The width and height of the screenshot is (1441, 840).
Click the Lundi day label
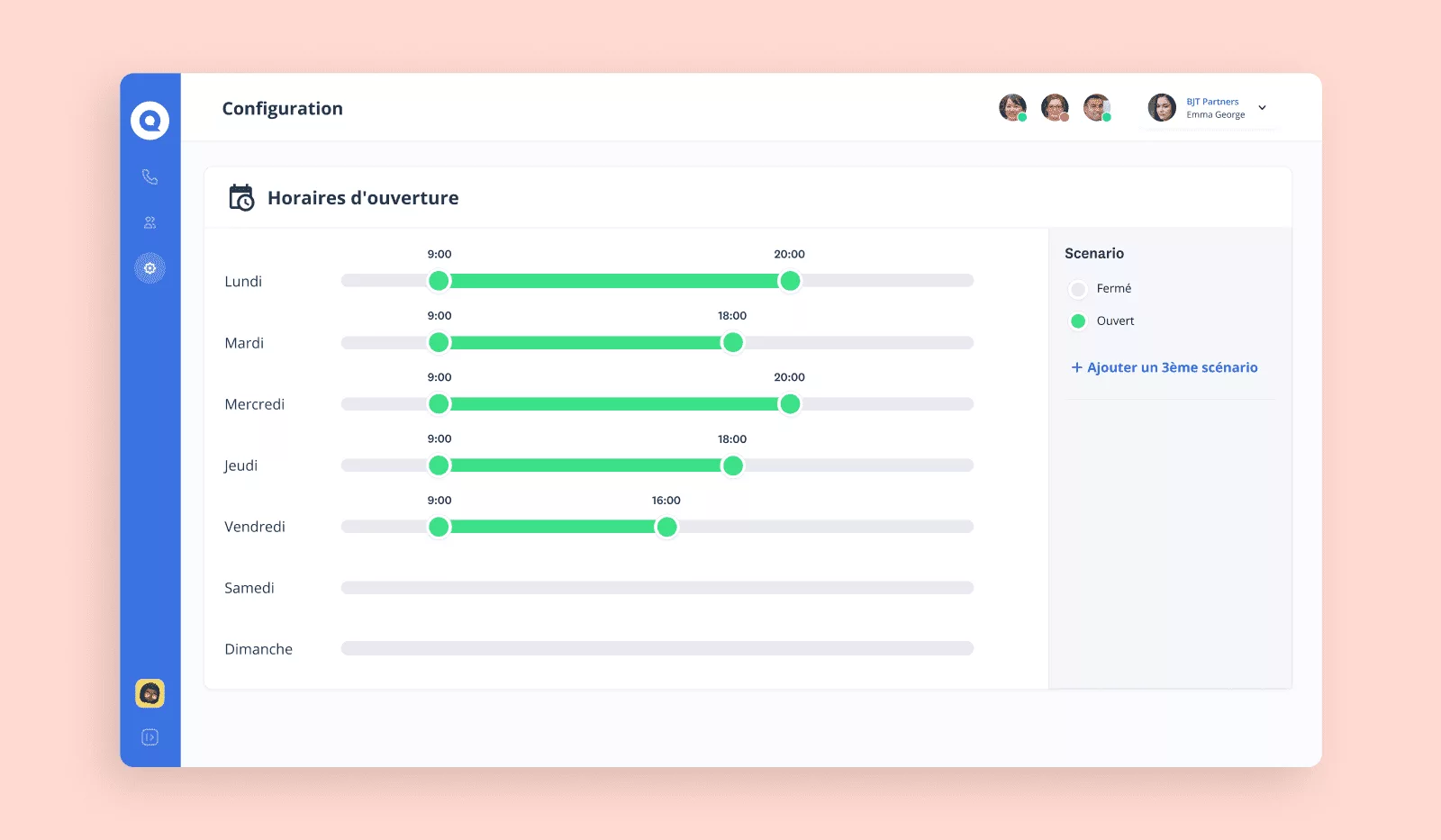coord(243,282)
